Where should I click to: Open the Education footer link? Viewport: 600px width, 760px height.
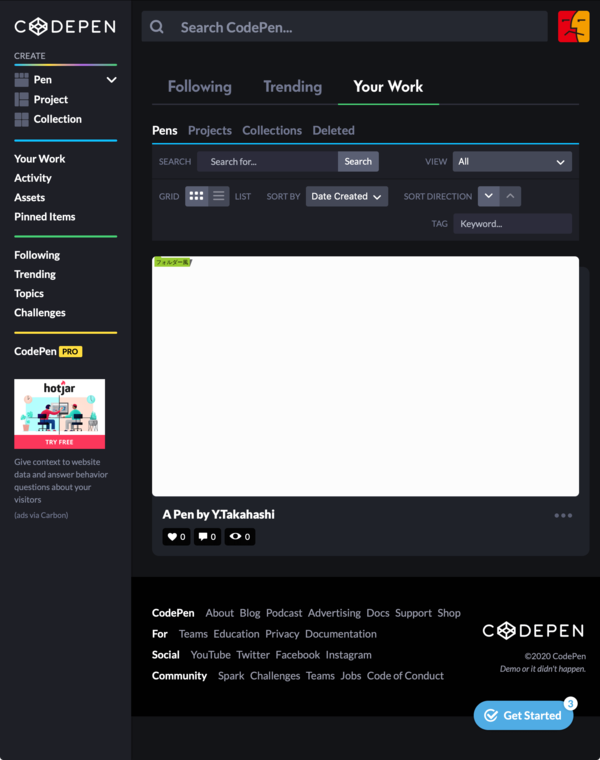coord(237,634)
